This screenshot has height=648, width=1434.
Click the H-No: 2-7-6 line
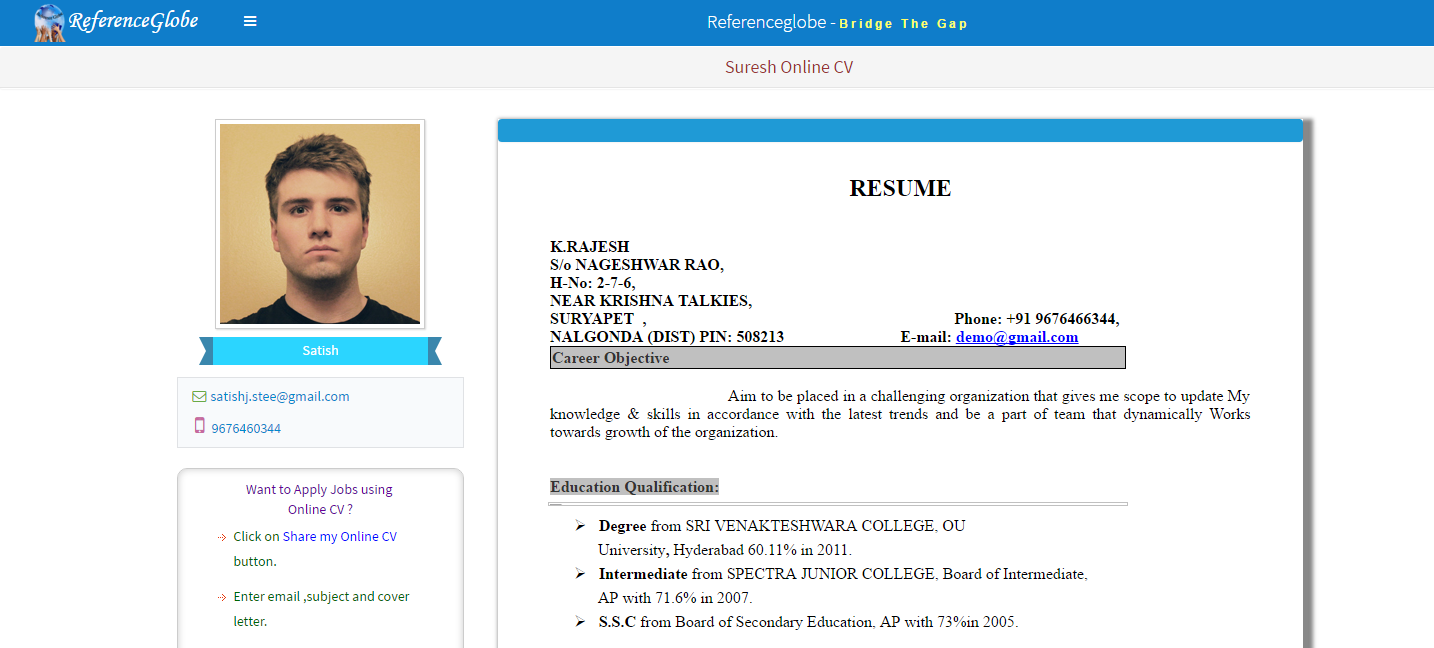[x=592, y=283]
